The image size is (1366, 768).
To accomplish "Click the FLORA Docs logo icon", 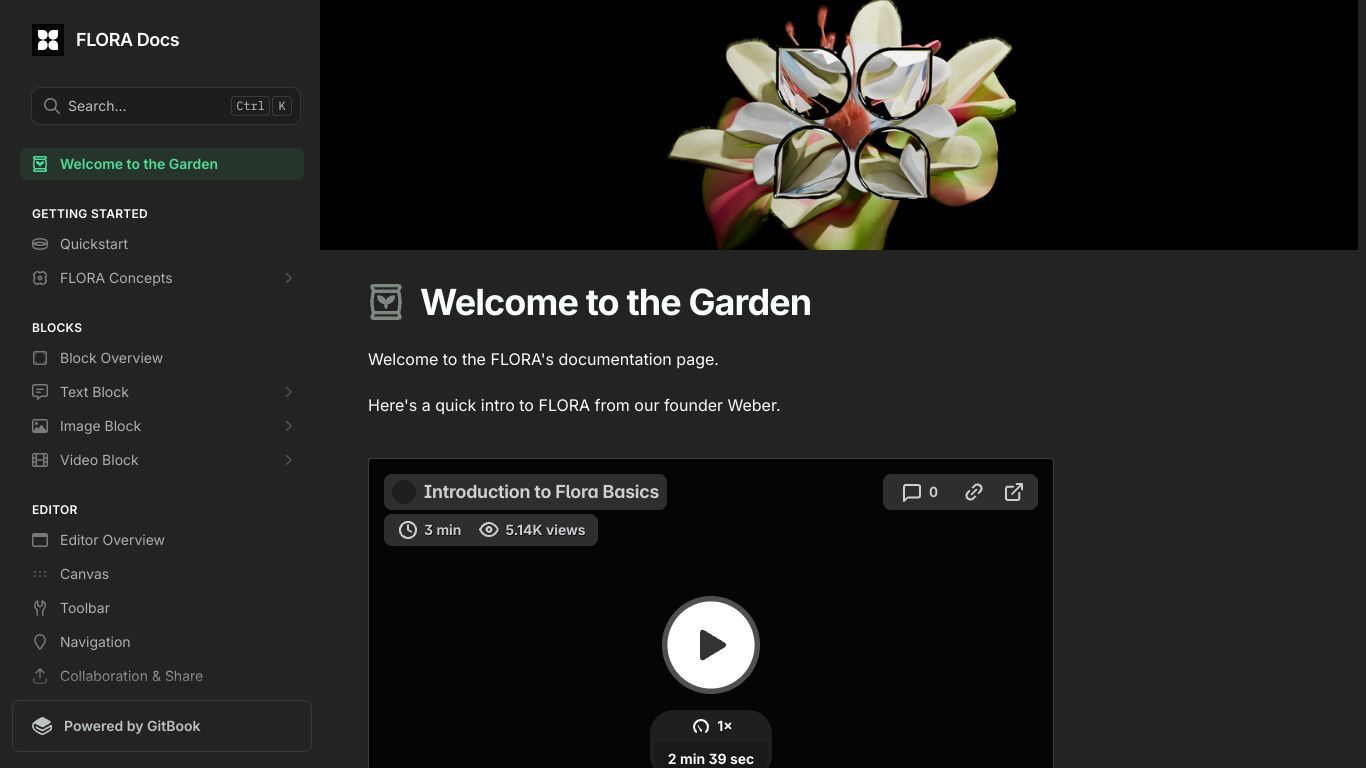I will point(48,40).
